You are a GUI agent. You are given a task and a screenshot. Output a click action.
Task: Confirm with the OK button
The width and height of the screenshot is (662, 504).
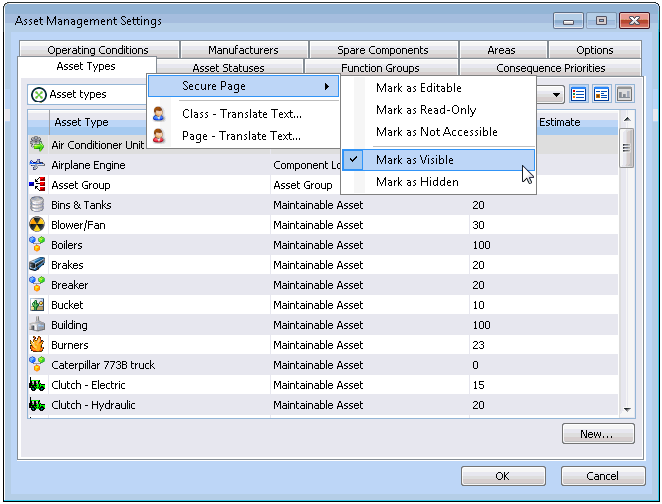(x=503, y=476)
